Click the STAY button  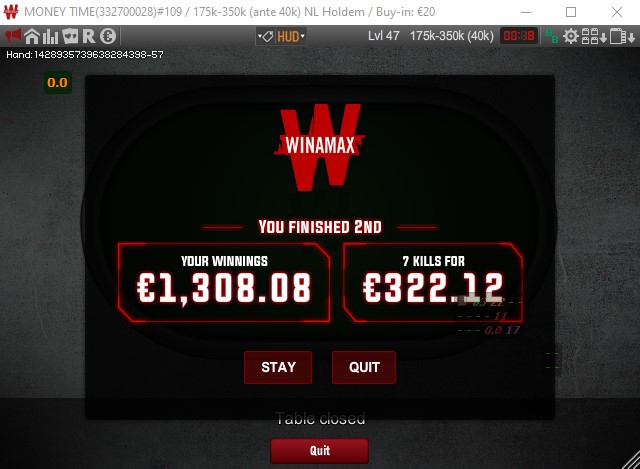pyautogui.click(x=278, y=367)
